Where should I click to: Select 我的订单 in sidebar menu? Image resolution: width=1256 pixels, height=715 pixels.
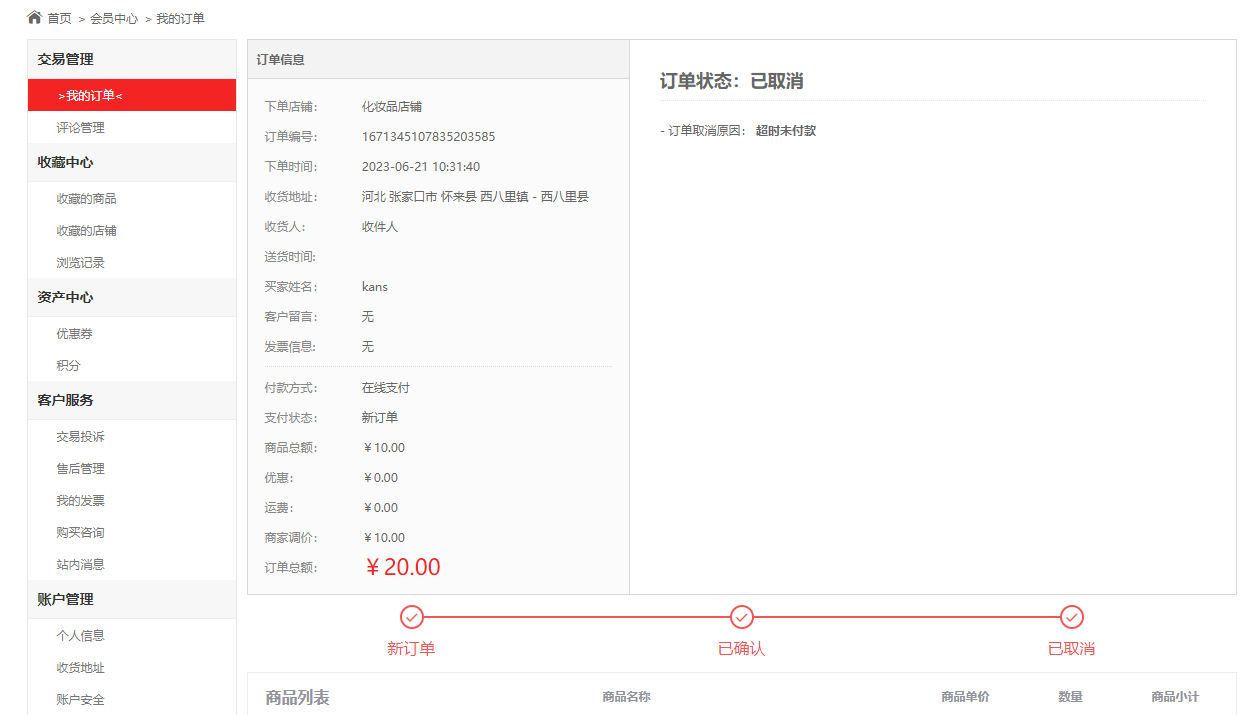click(x=132, y=95)
